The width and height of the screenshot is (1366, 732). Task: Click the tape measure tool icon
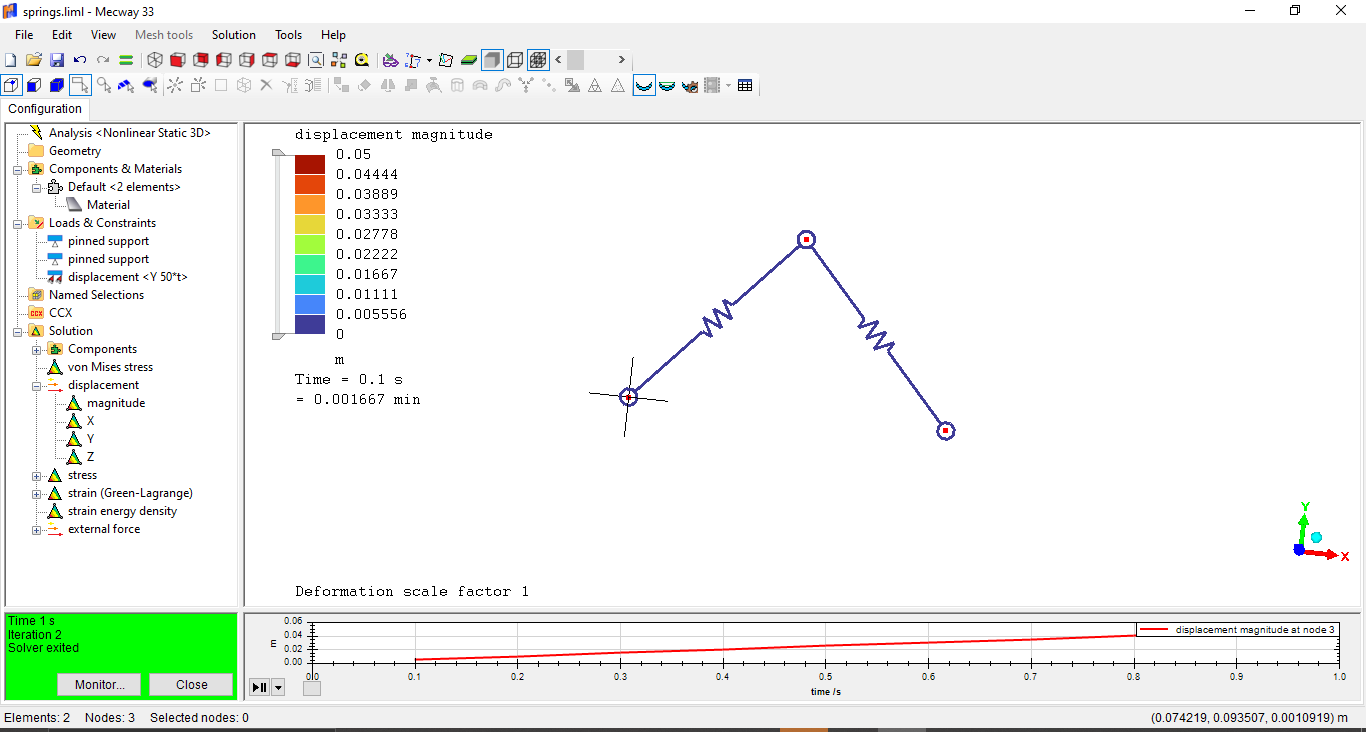pos(363,60)
